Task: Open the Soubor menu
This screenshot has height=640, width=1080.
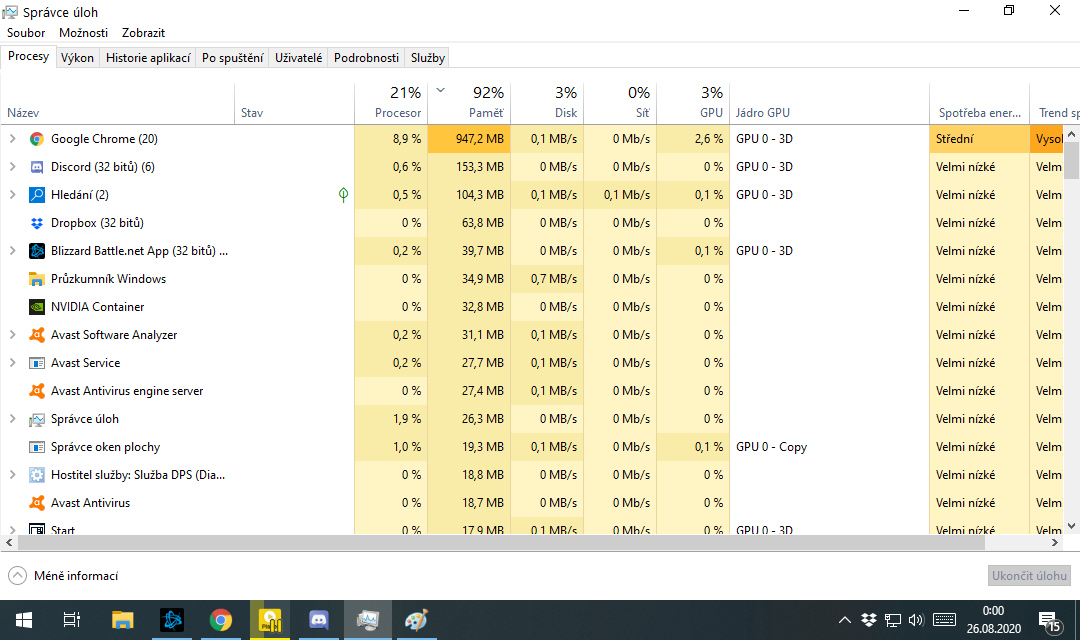Action: [26, 33]
